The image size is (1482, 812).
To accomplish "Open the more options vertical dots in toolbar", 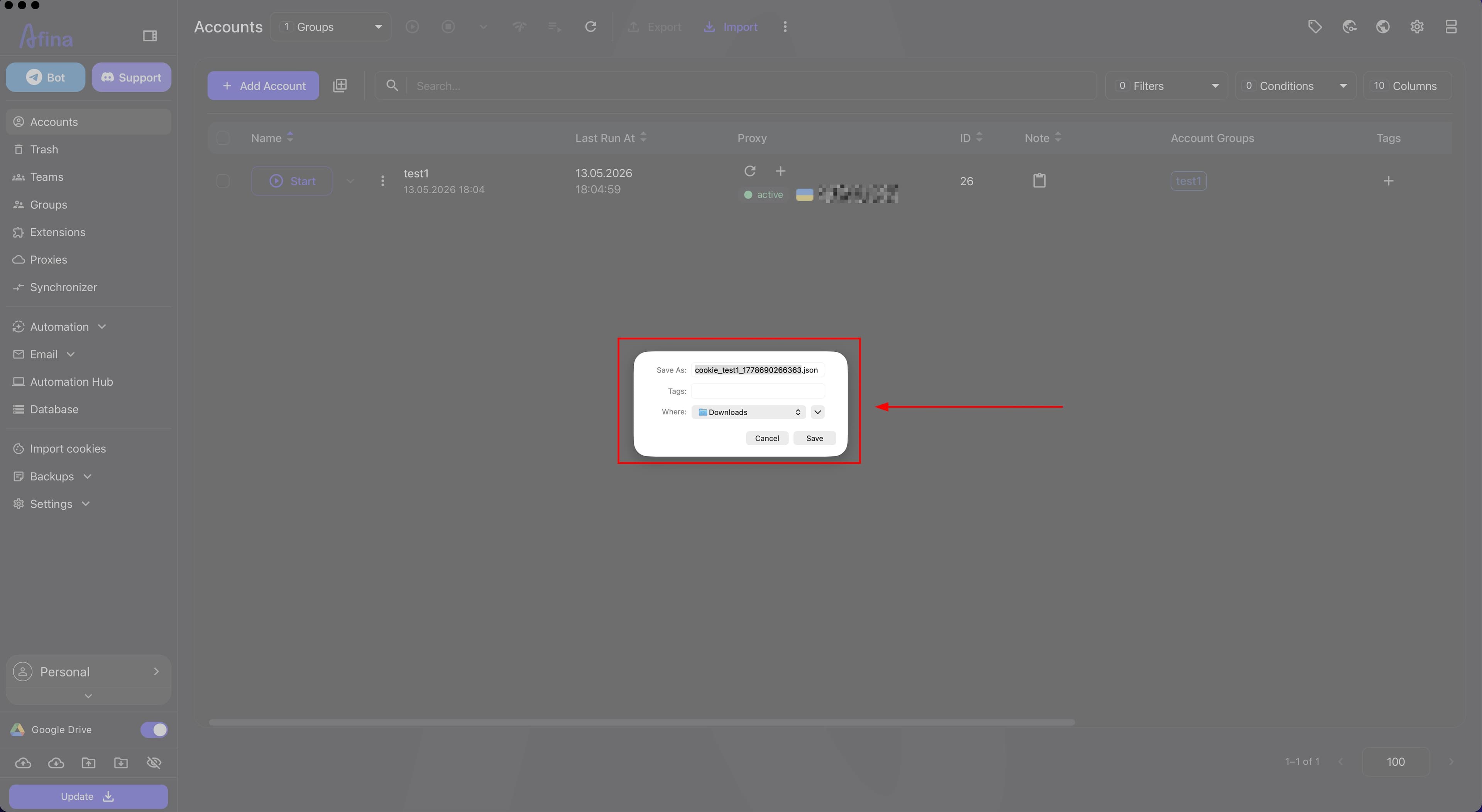I will point(785,27).
